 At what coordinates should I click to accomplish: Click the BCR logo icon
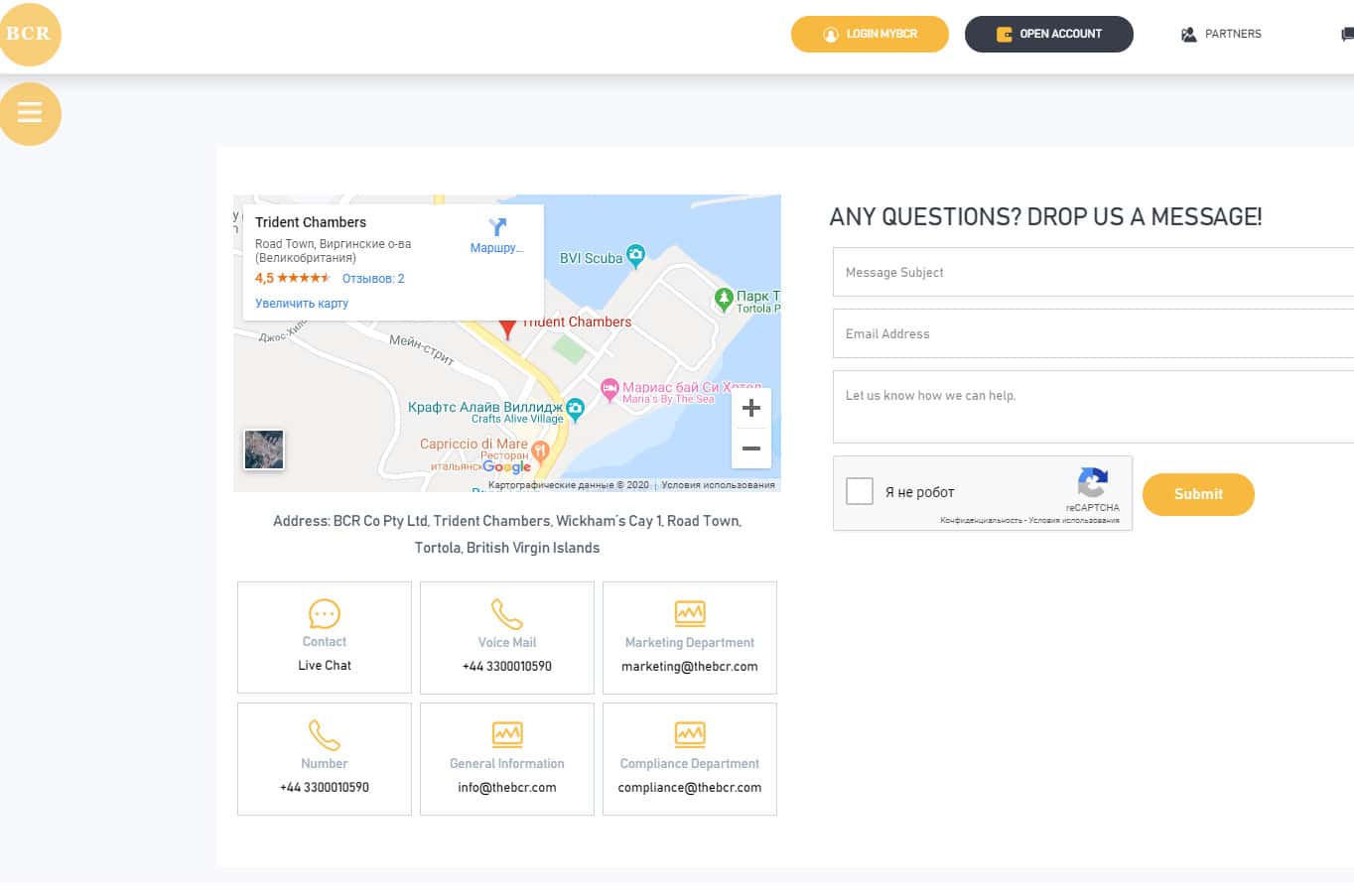click(30, 34)
